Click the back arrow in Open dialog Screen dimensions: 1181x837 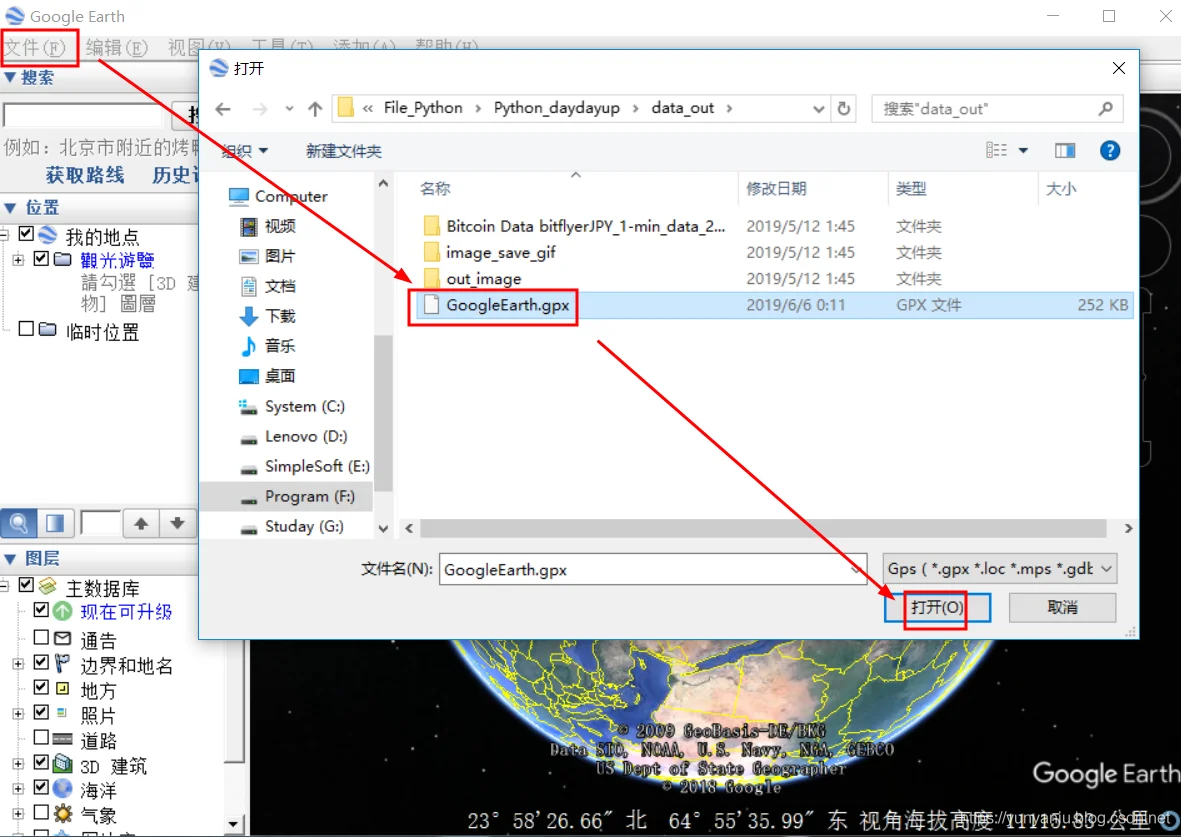(x=223, y=109)
